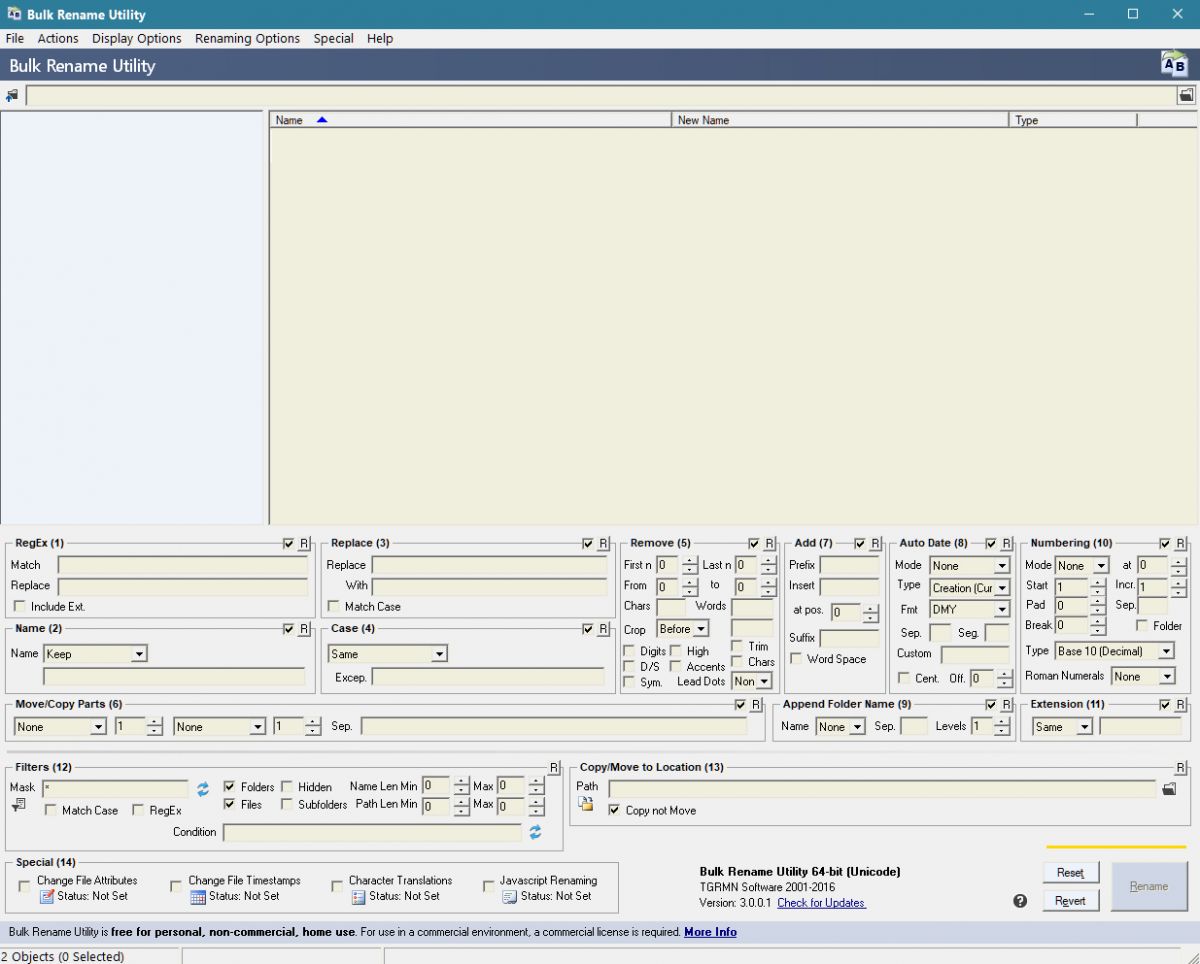Open the Javascript Renaming status icon
The height and width of the screenshot is (964, 1200).
click(x=510, y=897)
